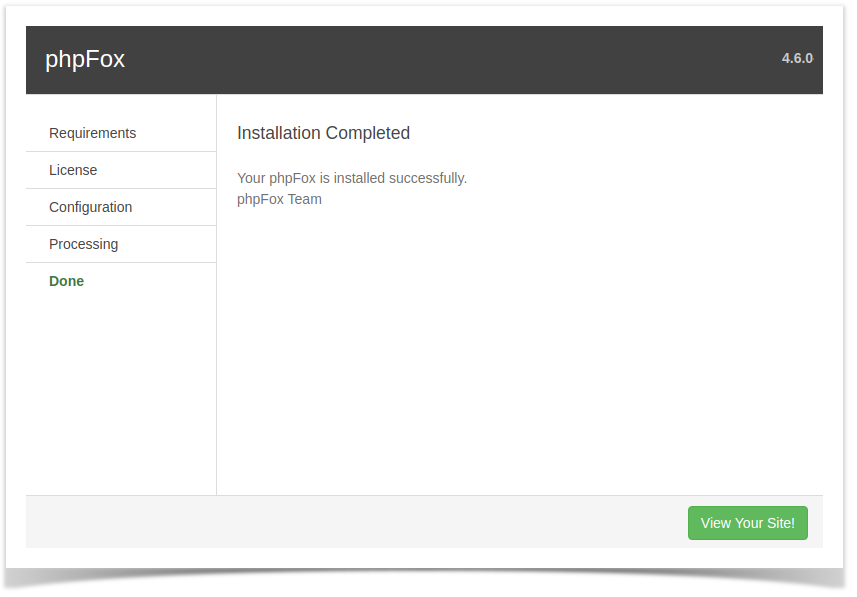Click the View Your Site! button
The height and width of the screenshot is (597, 857).
pos(747,523)
